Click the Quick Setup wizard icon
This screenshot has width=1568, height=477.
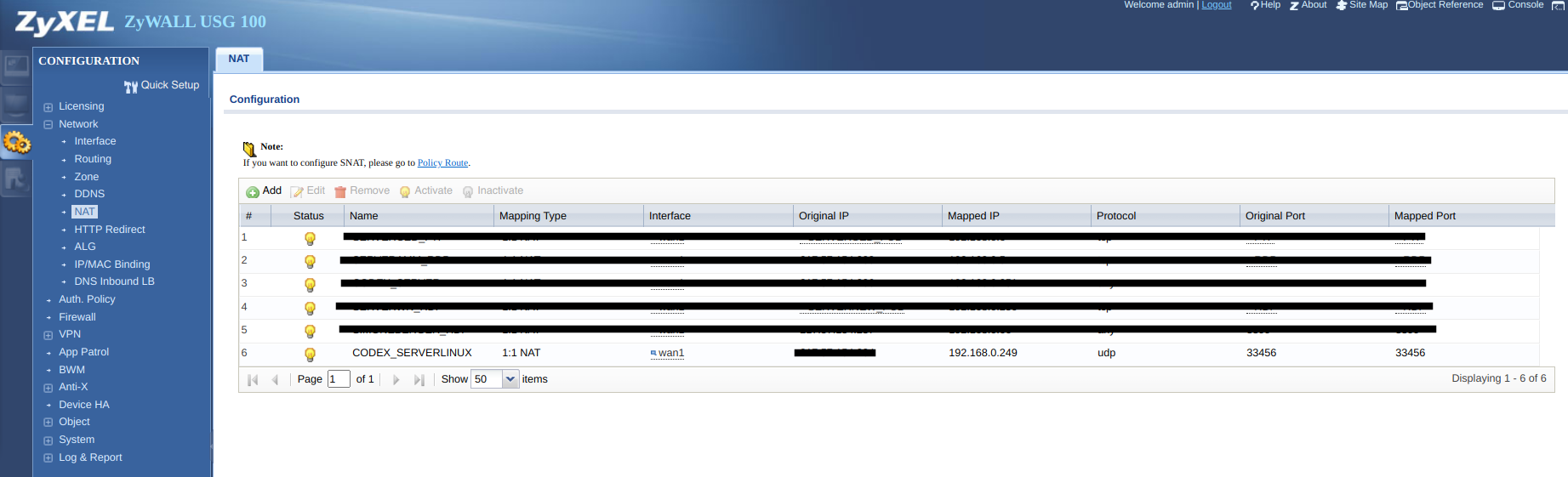pyautogui.click(x=130, y=86)
